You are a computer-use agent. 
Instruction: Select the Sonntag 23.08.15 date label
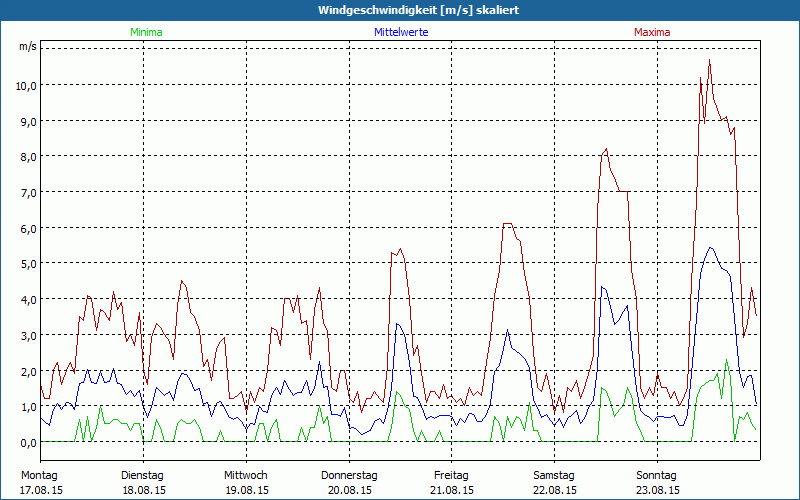657,482
